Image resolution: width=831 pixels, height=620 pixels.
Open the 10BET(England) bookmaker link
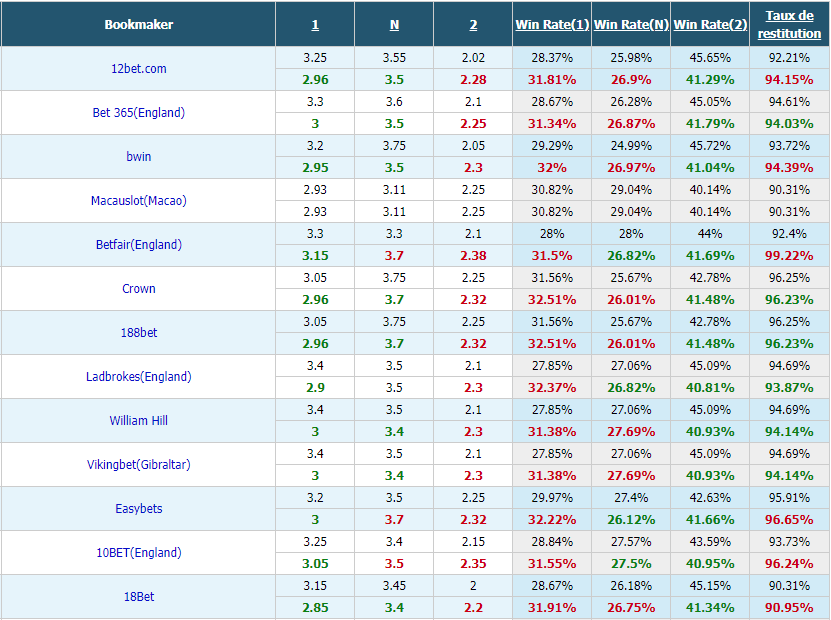138,552
